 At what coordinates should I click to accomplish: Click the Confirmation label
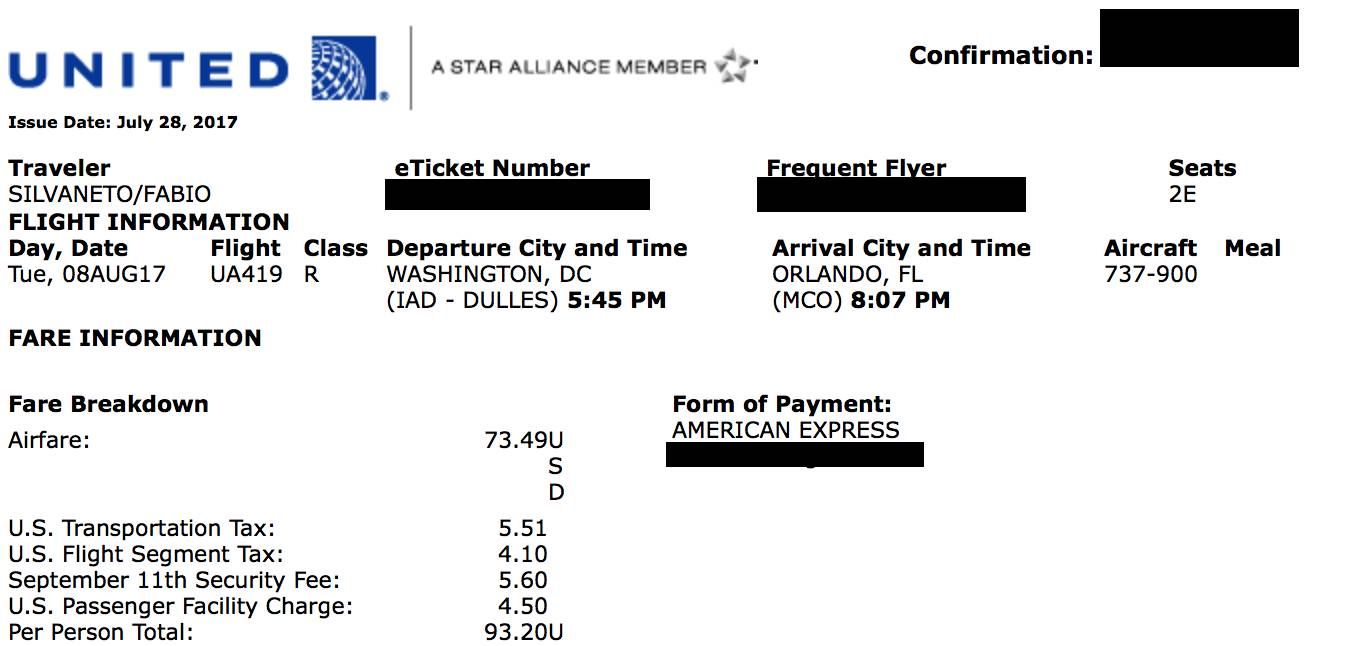1001,56
